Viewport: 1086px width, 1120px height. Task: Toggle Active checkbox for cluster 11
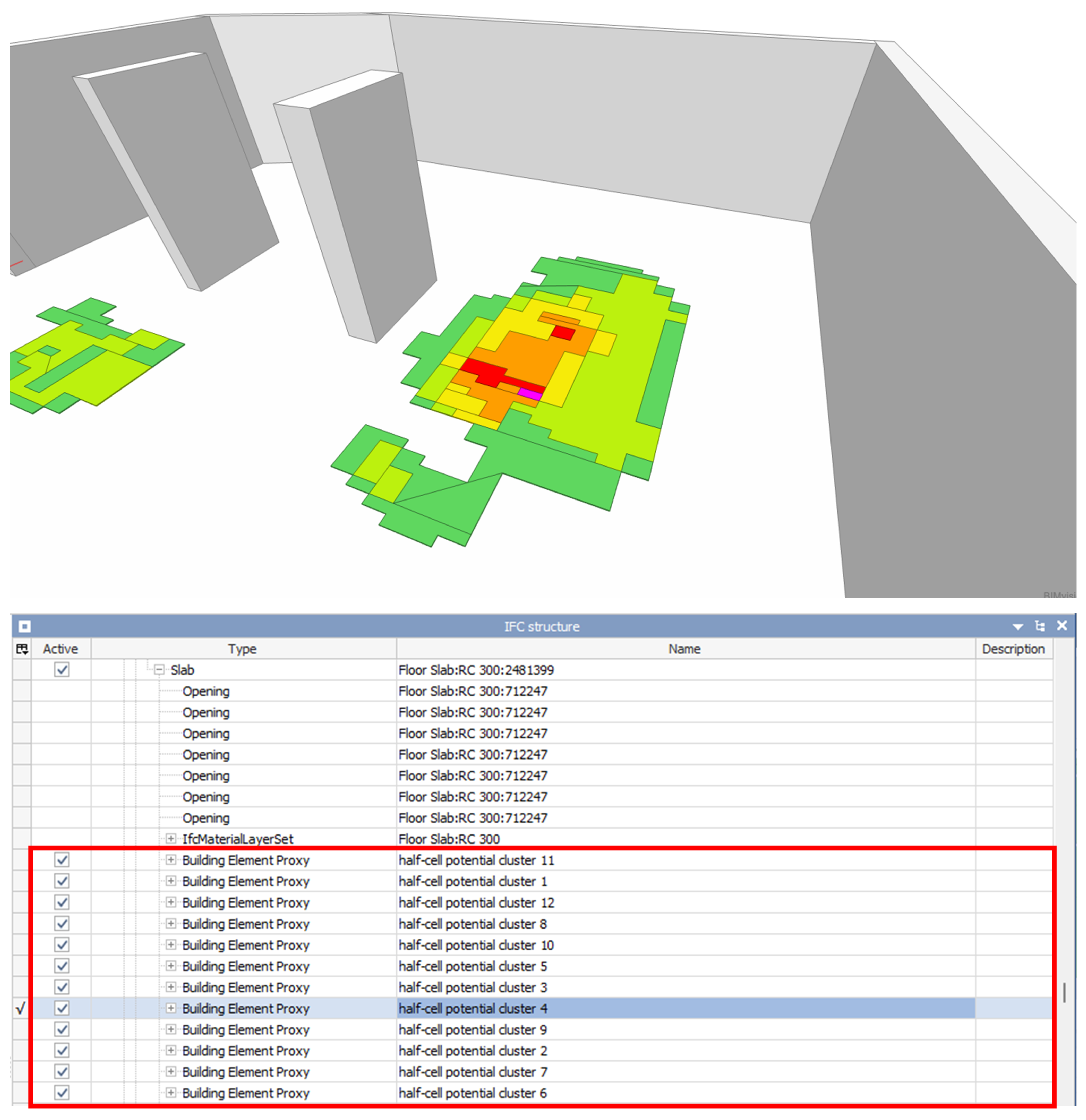62,860
